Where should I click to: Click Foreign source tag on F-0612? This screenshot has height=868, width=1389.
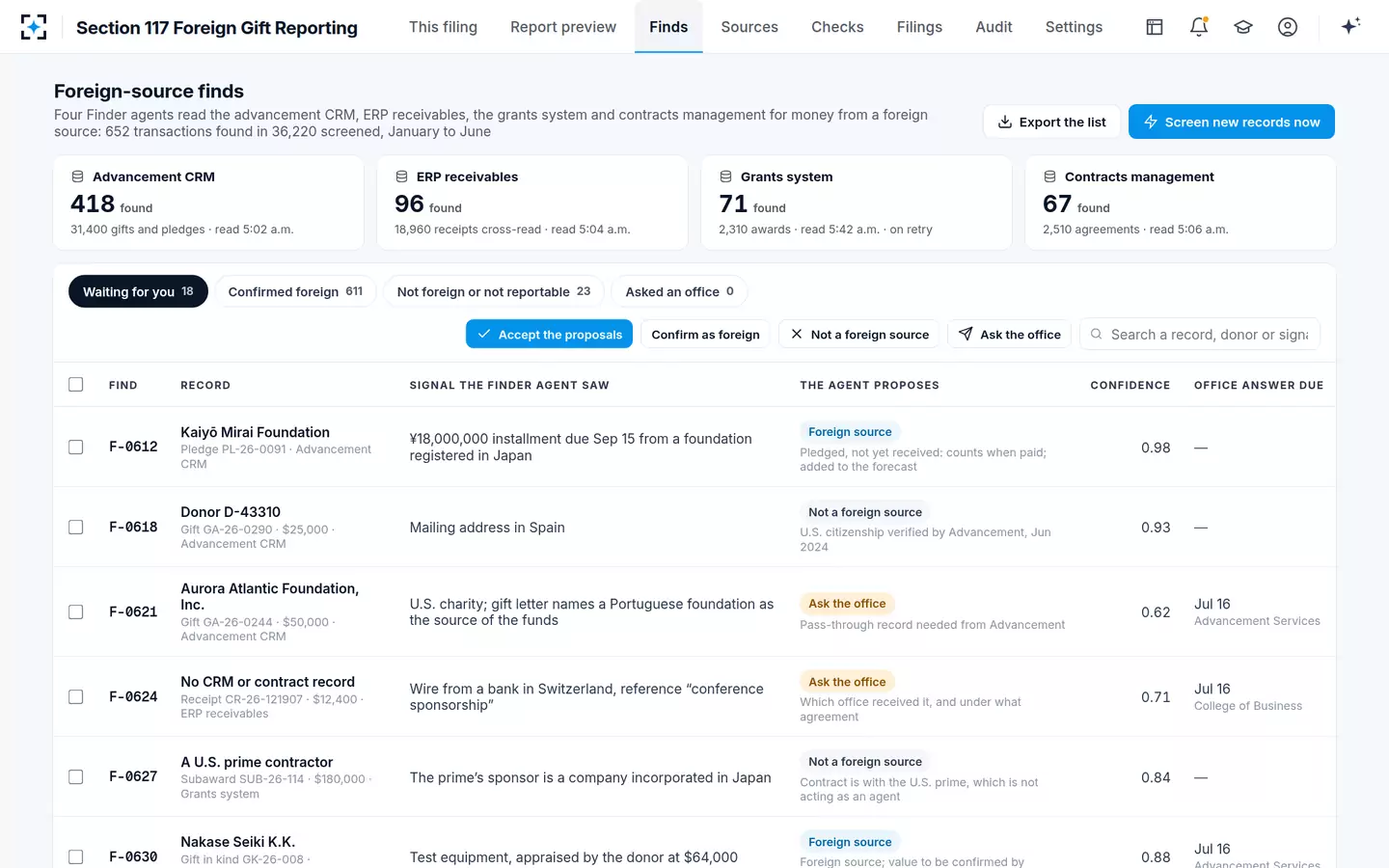[x=850, y=432]
